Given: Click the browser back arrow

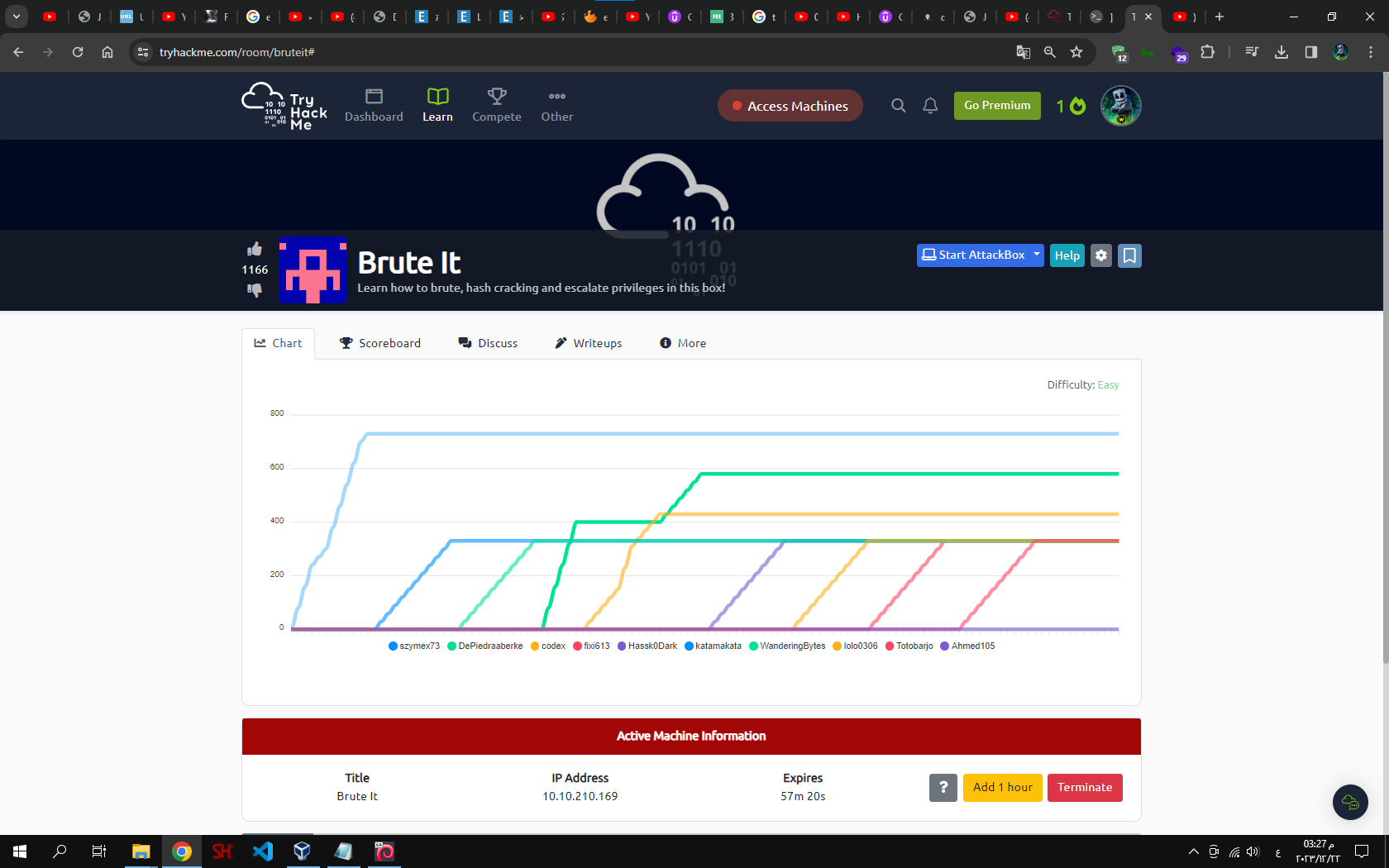Looking at the screenshot, I should tap(18, 52).
